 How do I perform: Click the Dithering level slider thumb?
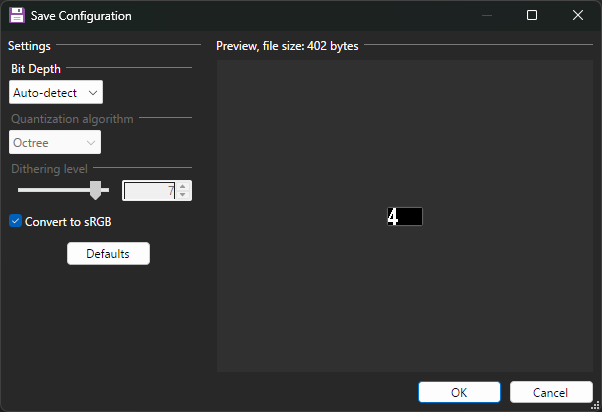96,190
